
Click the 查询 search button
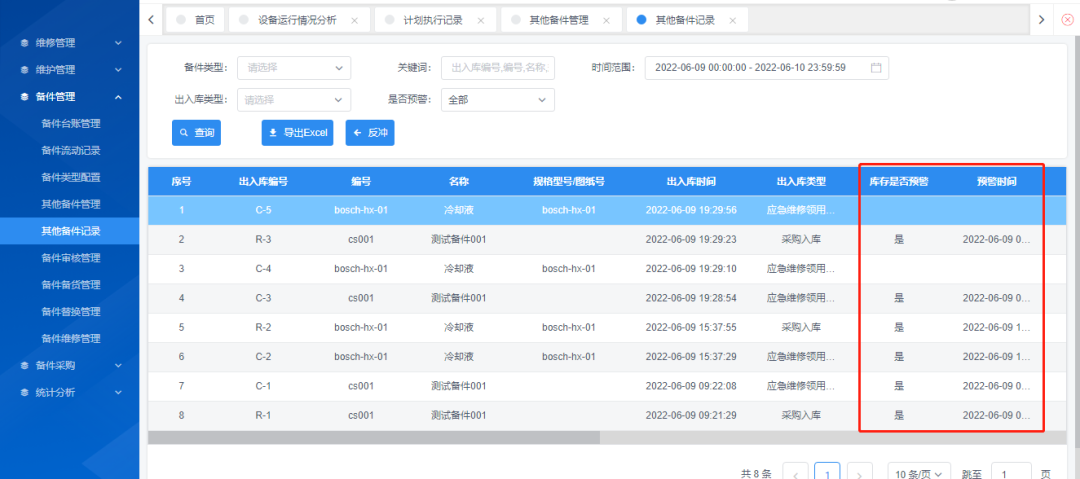pos(196,133)
